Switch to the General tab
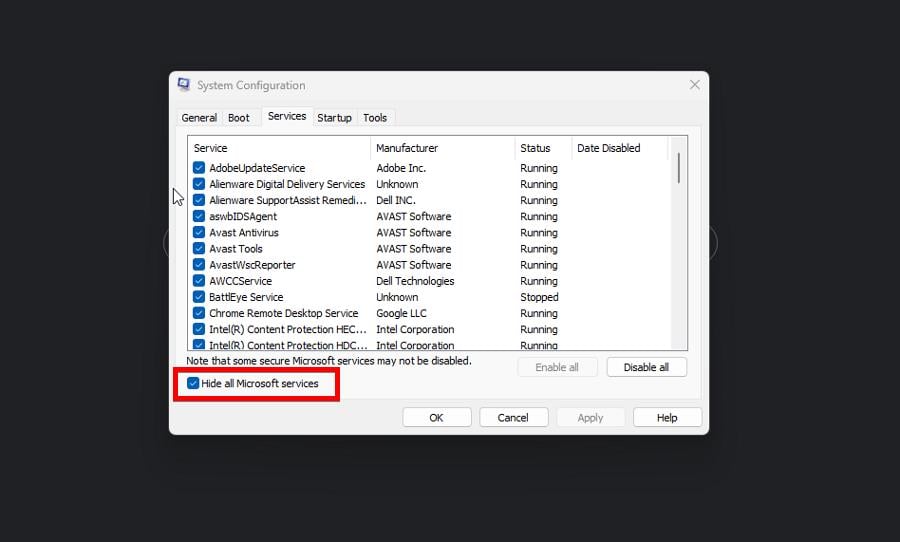Viewport: 900px width, 542px height. tap(199, 118)
